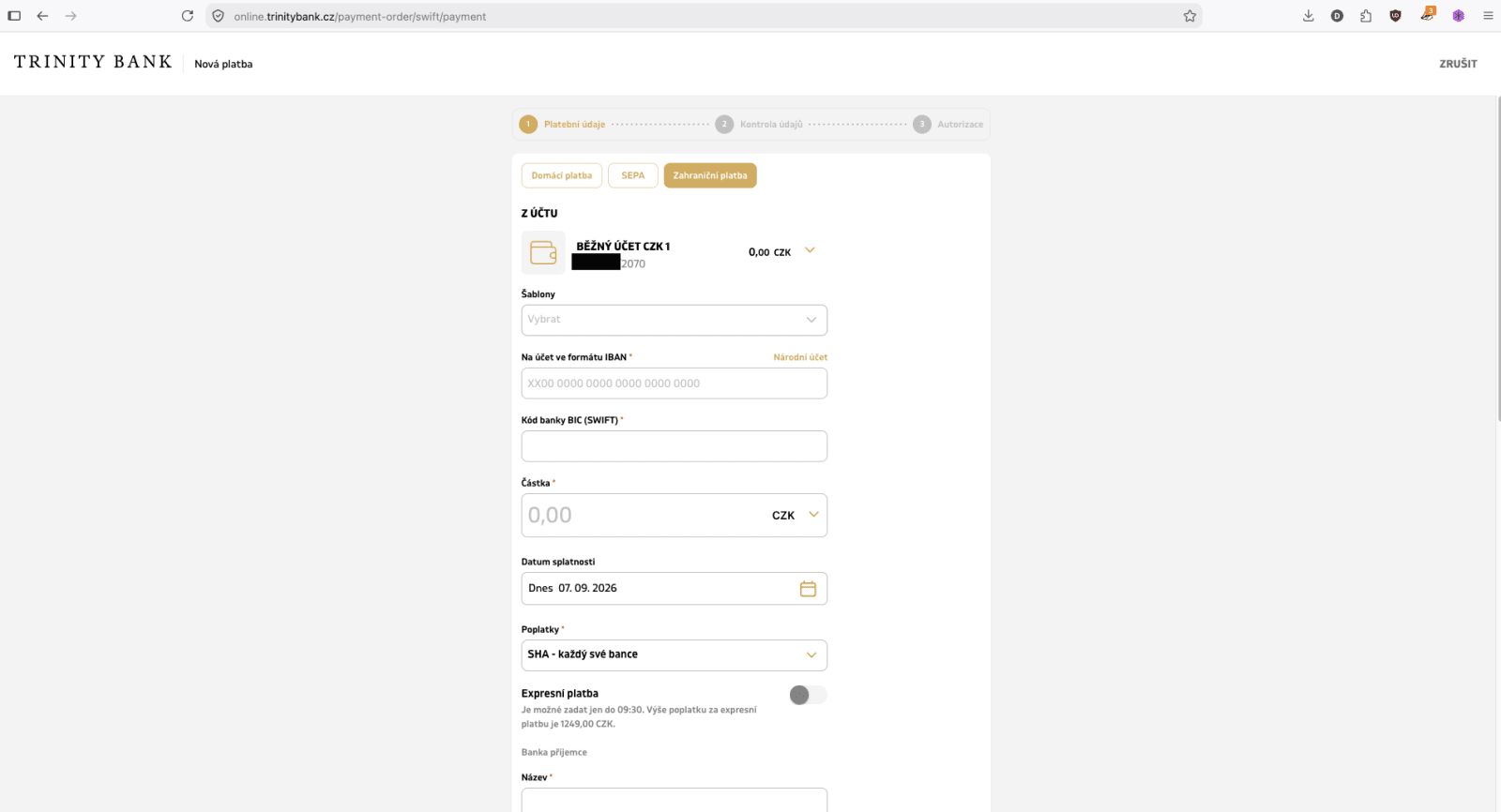Focus the IBAN account input field

pos(675,383)
